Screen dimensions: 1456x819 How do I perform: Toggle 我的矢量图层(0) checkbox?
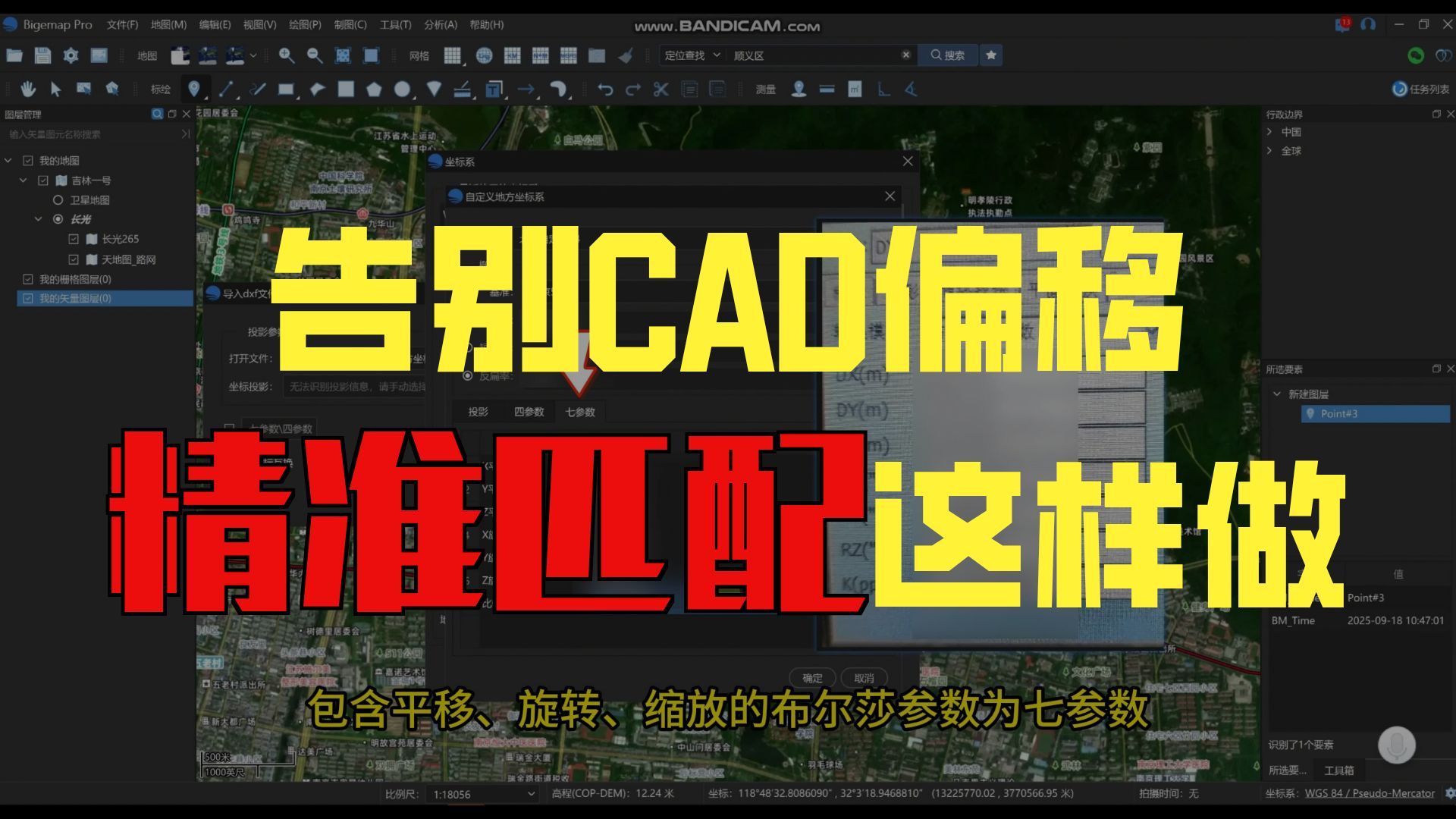[28, 299]
